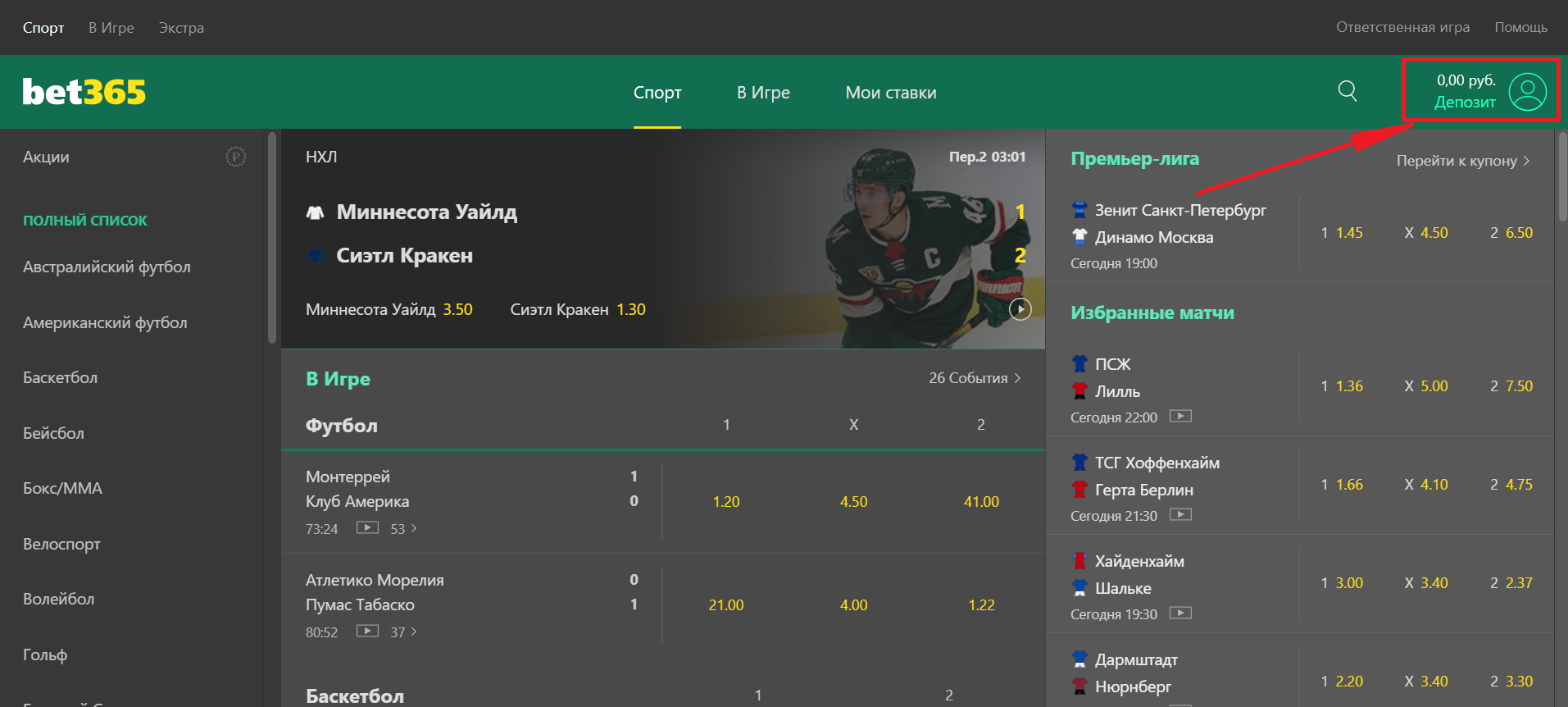Select Зенит win odds 1.45
The height and width of the screenshot is (707, 1568).
pyautogui.click(x=1342, y=233)
